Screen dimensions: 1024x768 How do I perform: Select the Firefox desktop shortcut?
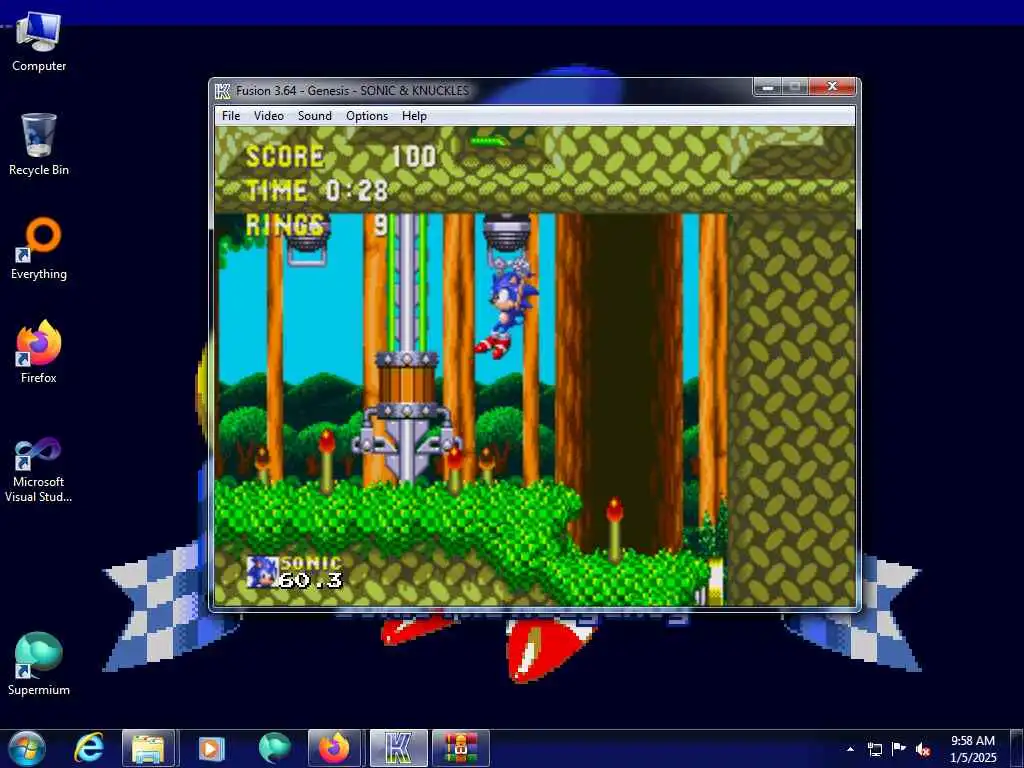point(39,353)
